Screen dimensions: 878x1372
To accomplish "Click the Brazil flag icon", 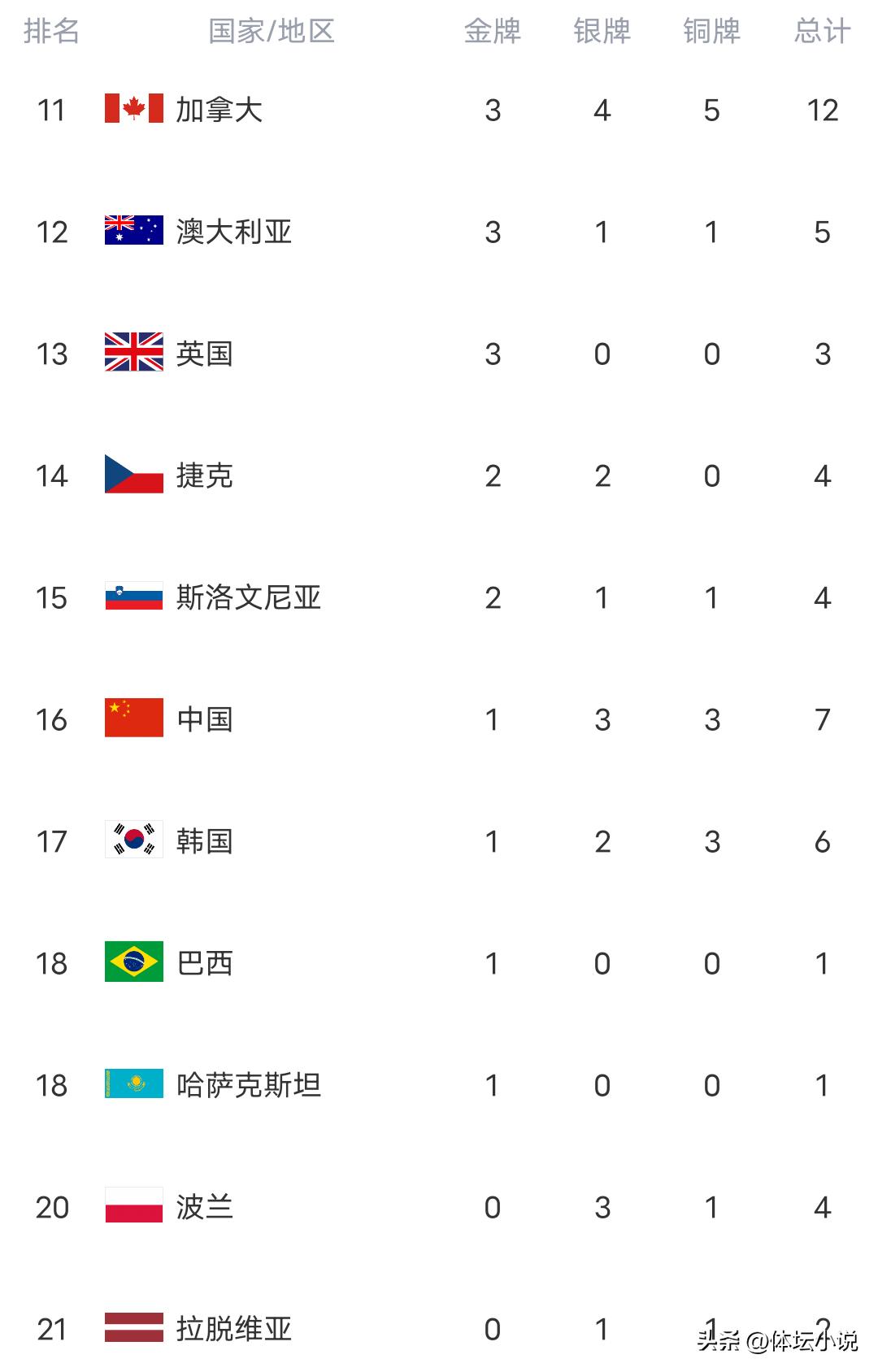I will point(134,962).
